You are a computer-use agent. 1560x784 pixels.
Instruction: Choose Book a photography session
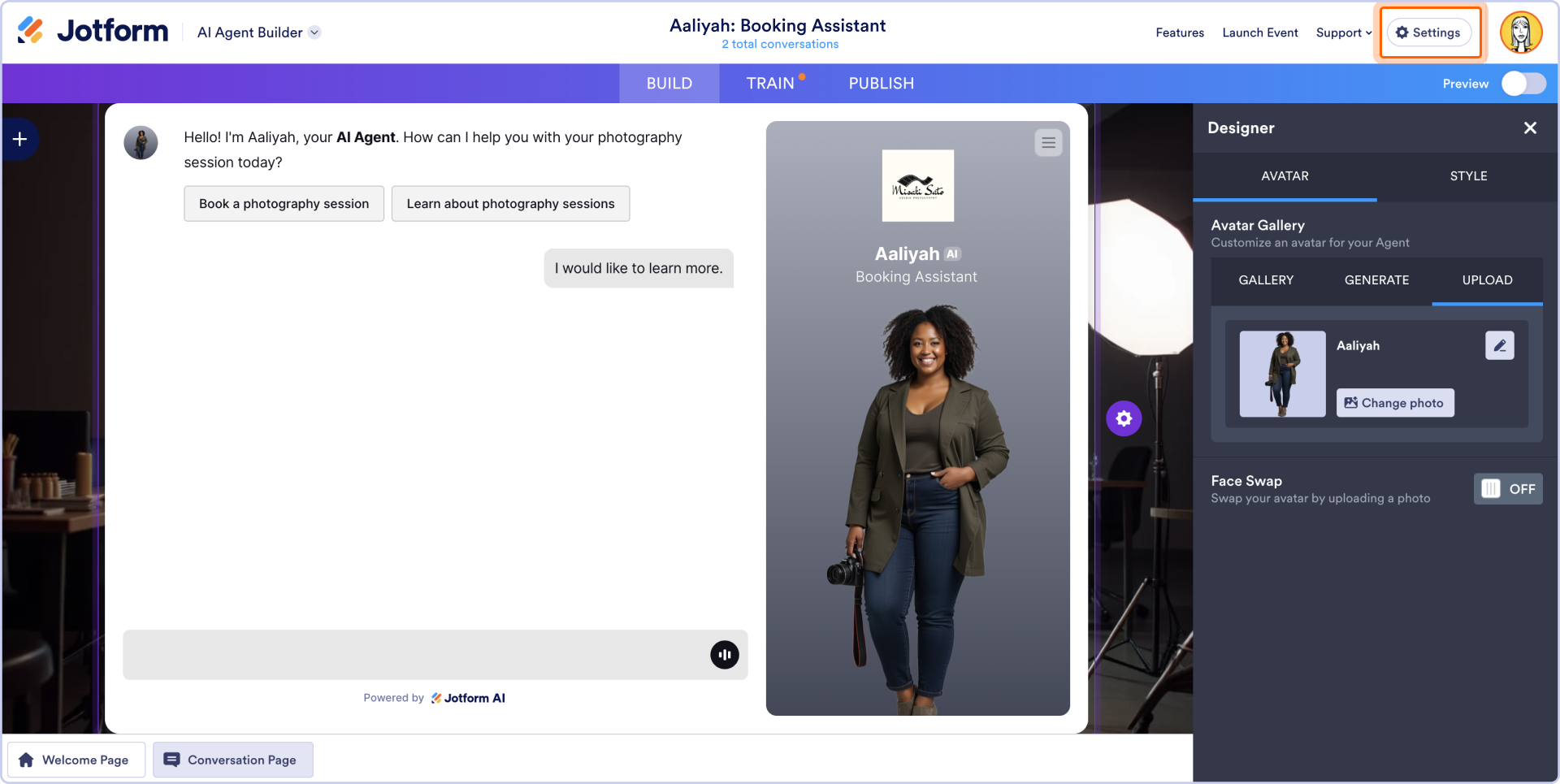coord(284,204)
